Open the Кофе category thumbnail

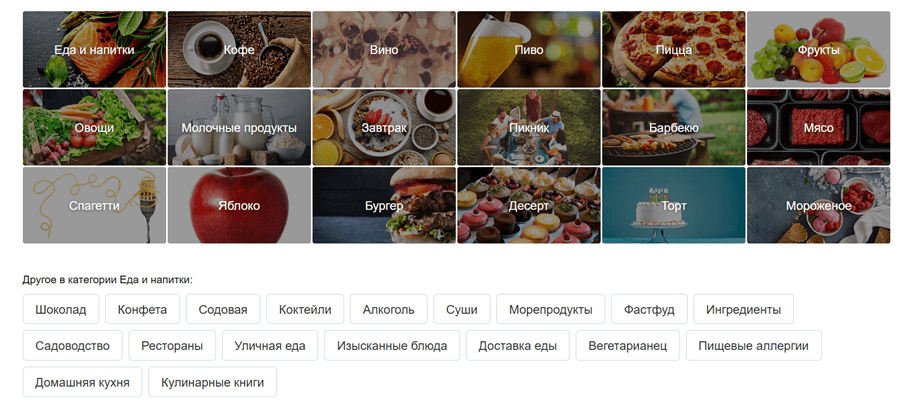(239, 49)
